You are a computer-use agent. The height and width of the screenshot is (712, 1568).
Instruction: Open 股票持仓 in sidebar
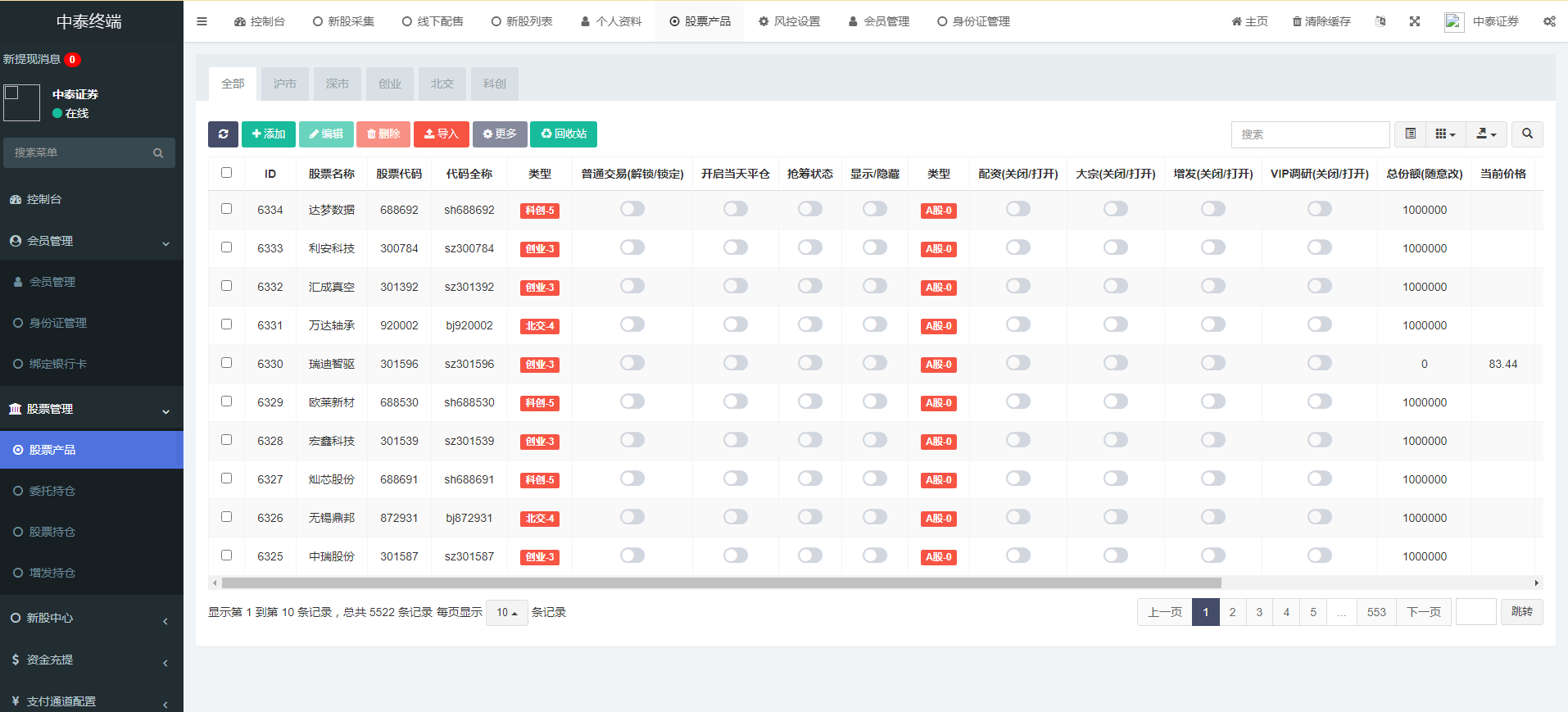[x=92, y=532]
